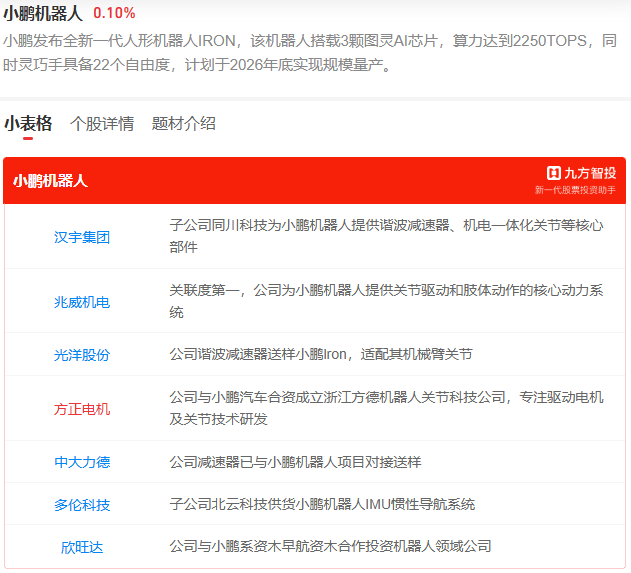Click the 新一代股票投资助手 tagline
This screenshot has width=631, height=573.
[575, 190]
